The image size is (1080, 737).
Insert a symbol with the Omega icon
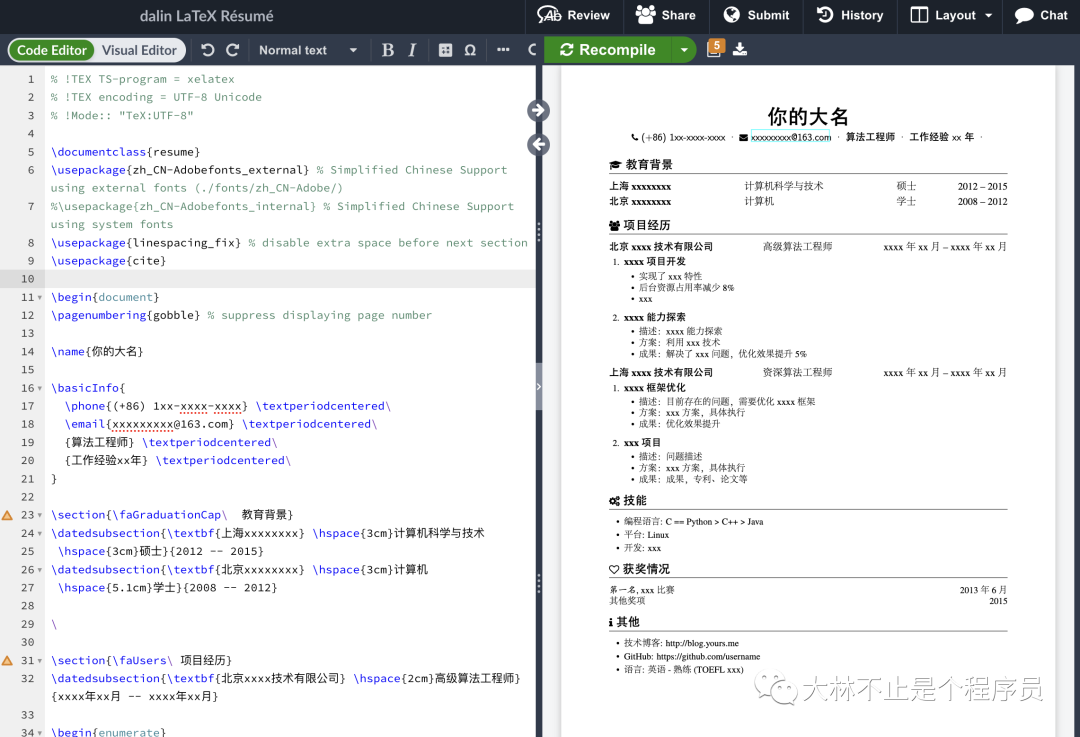click(470, 50)
